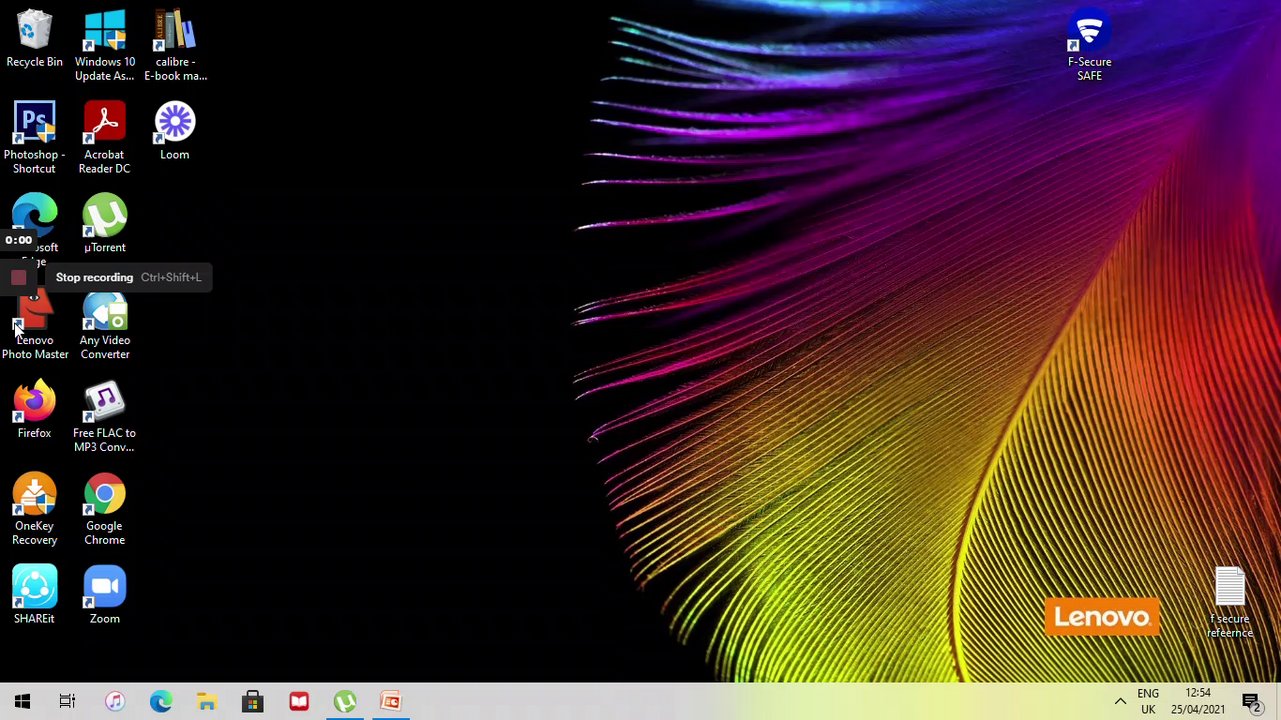1281x720 pixels.
Task: Switch to the PowerPoint taskbar app
Action: coord(390,702)
